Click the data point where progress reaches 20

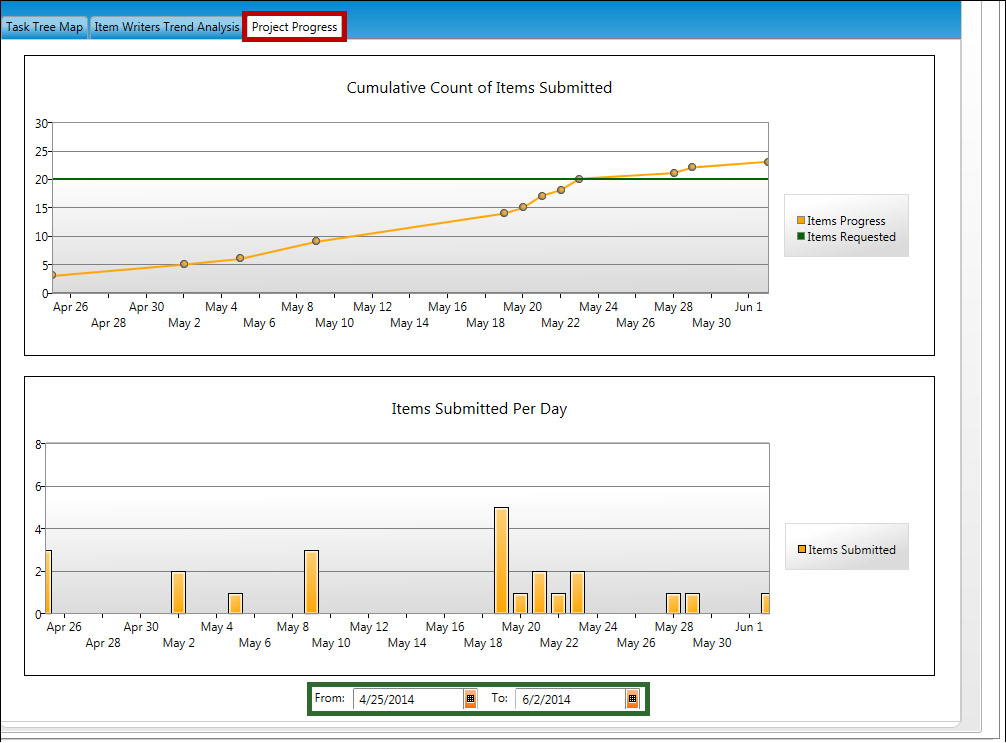579,179
